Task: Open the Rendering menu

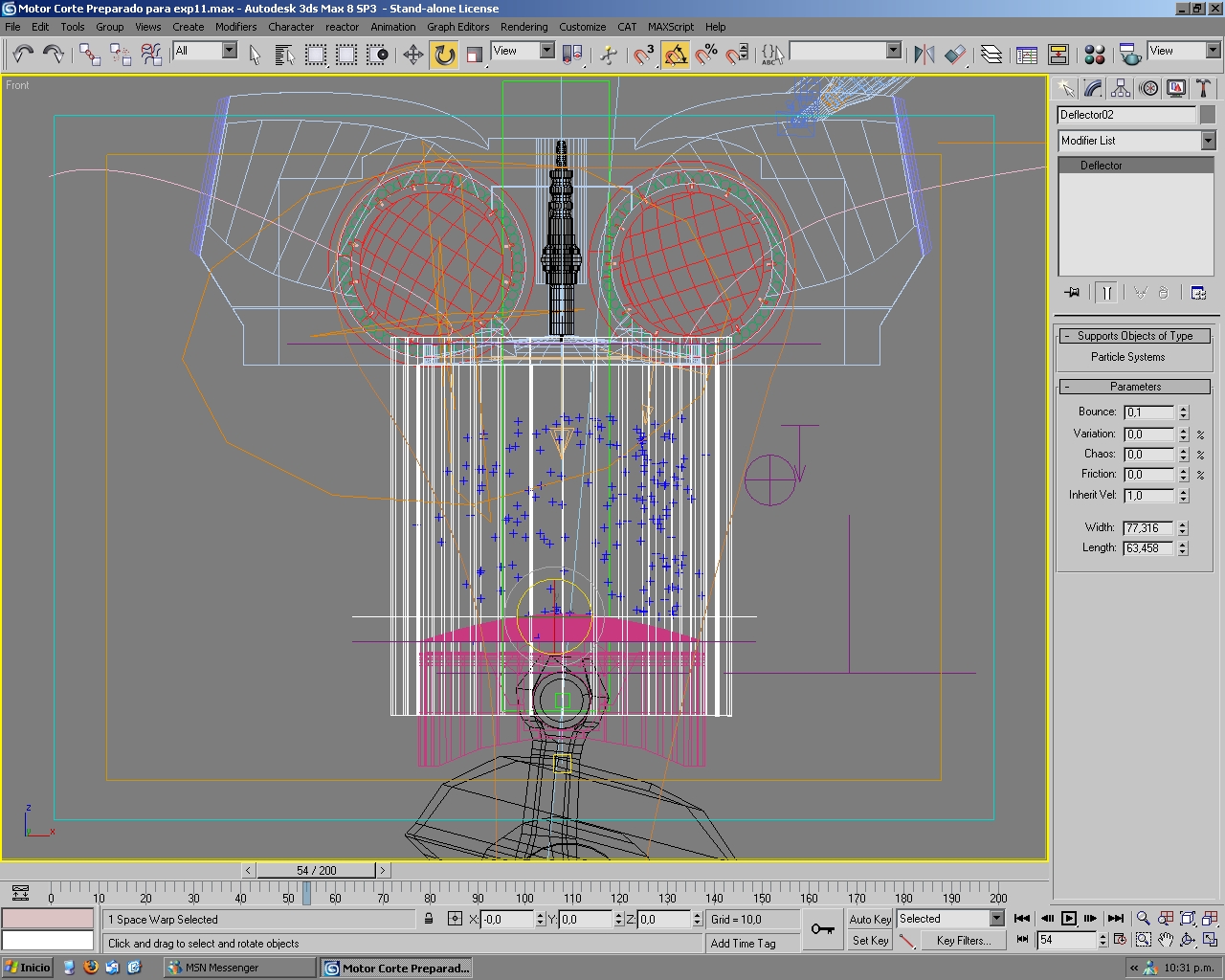Action: (x=523, y=27)
